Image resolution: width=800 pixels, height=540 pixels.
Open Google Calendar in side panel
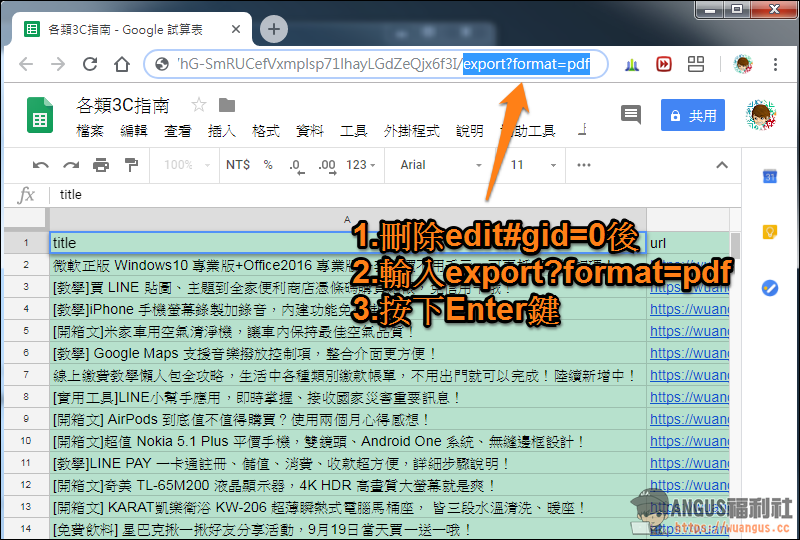click(x=770, y=177)
